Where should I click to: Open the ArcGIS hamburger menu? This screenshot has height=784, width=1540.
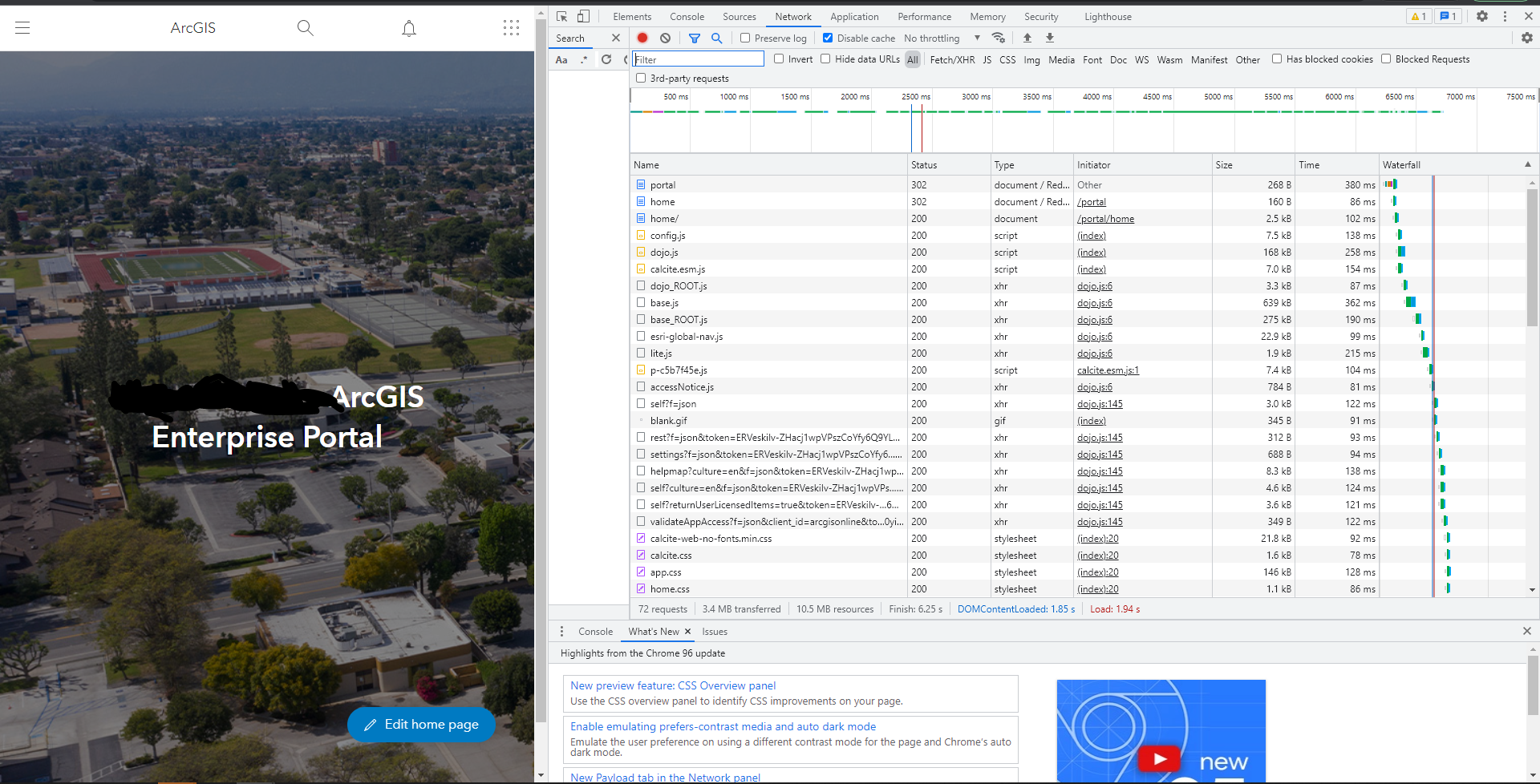[x=22, y=28]
